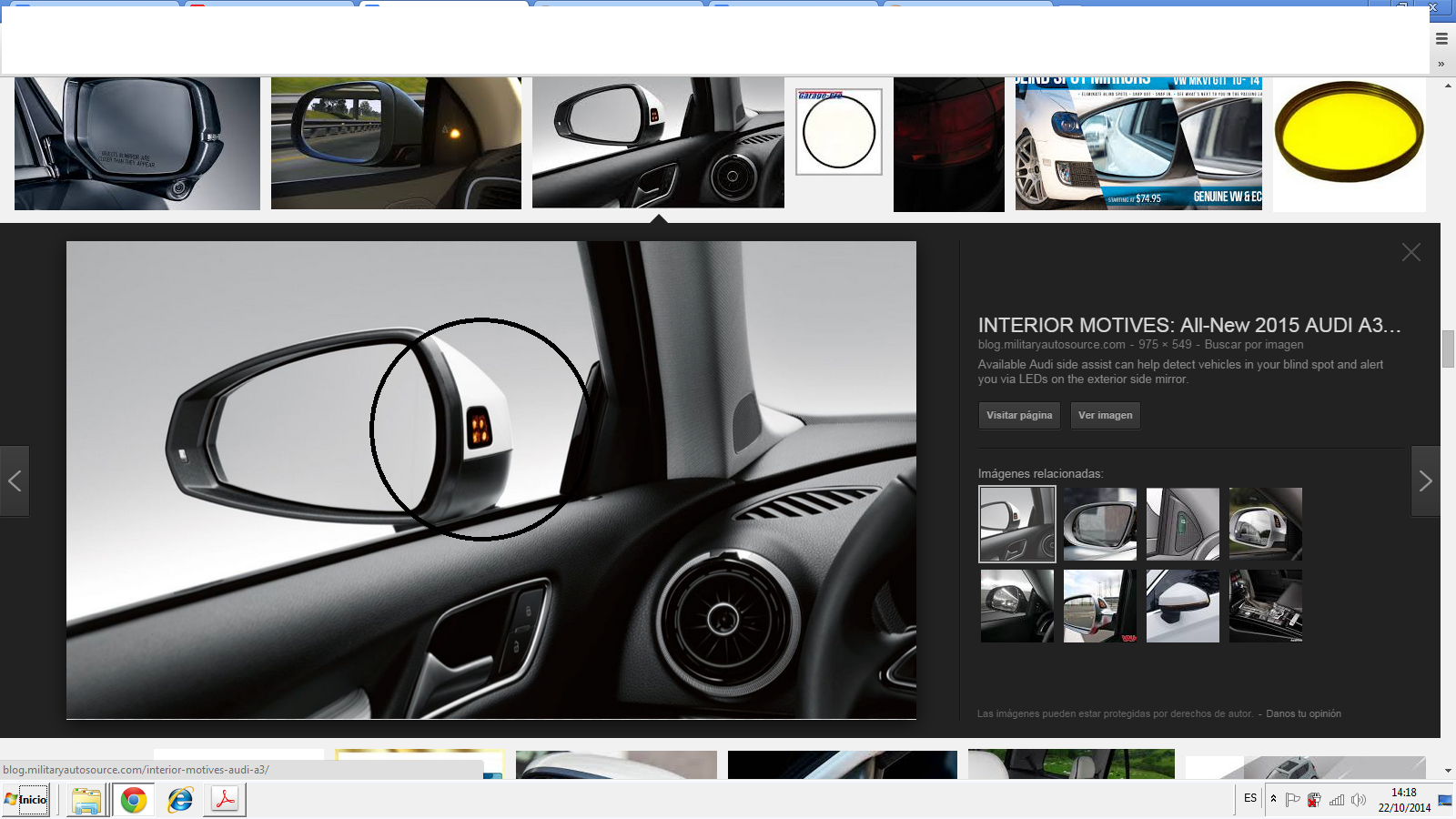Show hidden system tray icons

tap(1273, 799)
